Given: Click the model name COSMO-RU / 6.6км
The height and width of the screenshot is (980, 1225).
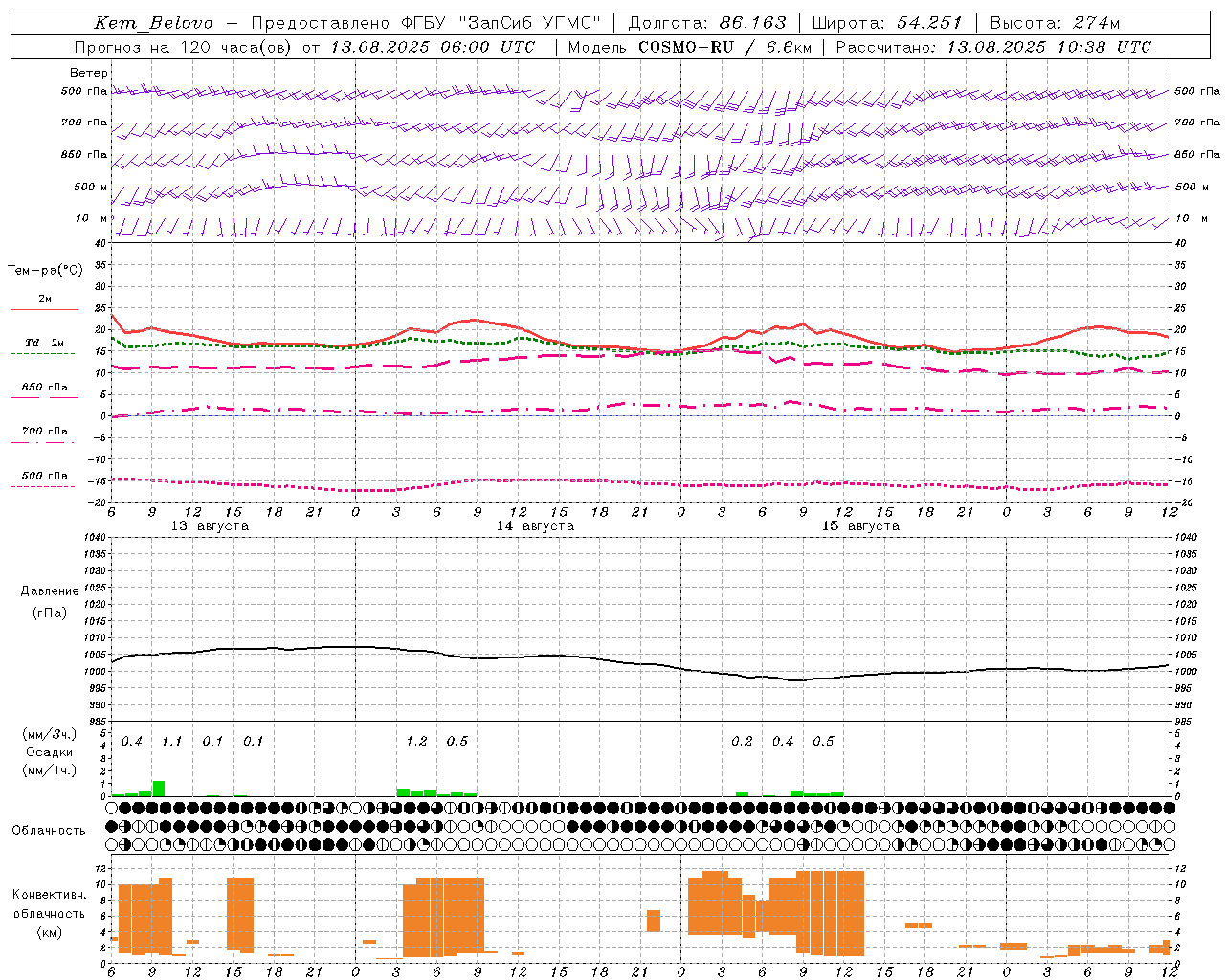Looking at the screenshot, I should pos(725,47).
